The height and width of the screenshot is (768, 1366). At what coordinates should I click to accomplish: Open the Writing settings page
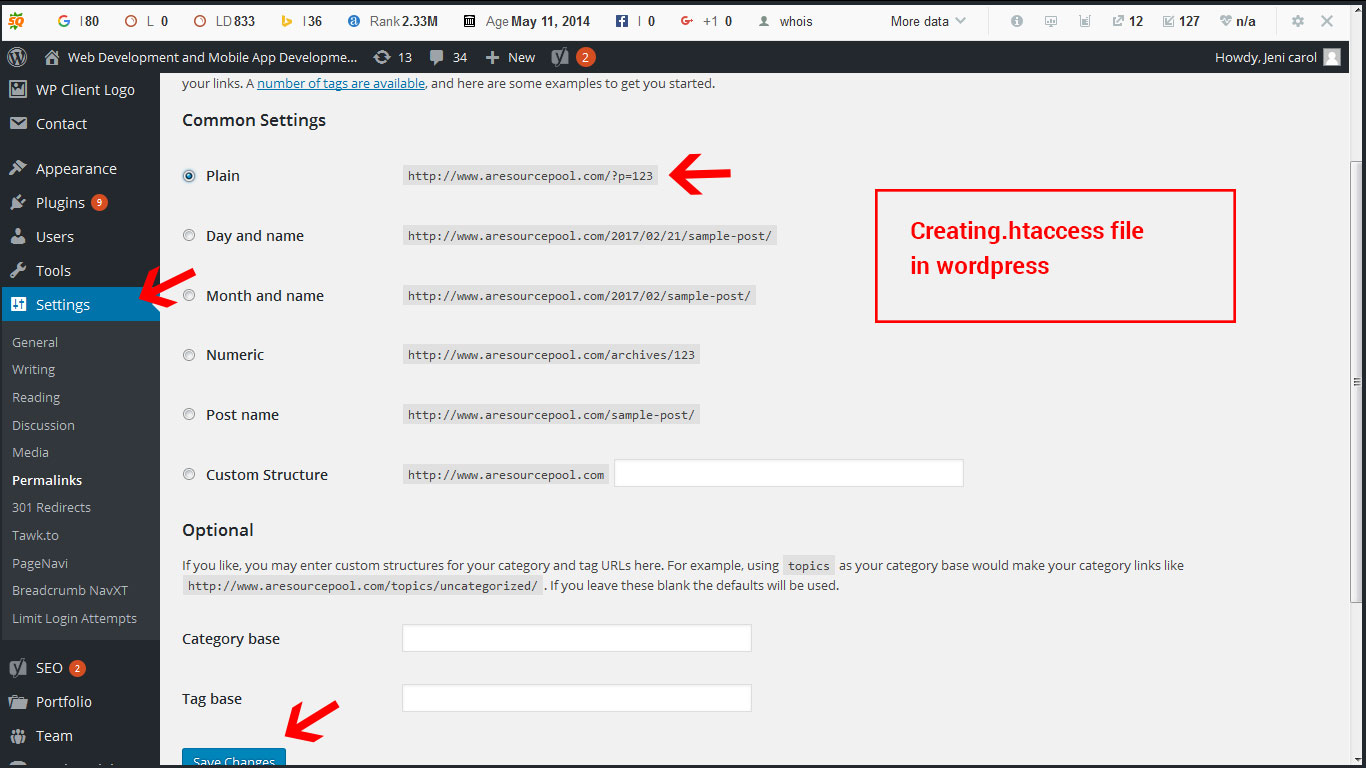point(33,369)
